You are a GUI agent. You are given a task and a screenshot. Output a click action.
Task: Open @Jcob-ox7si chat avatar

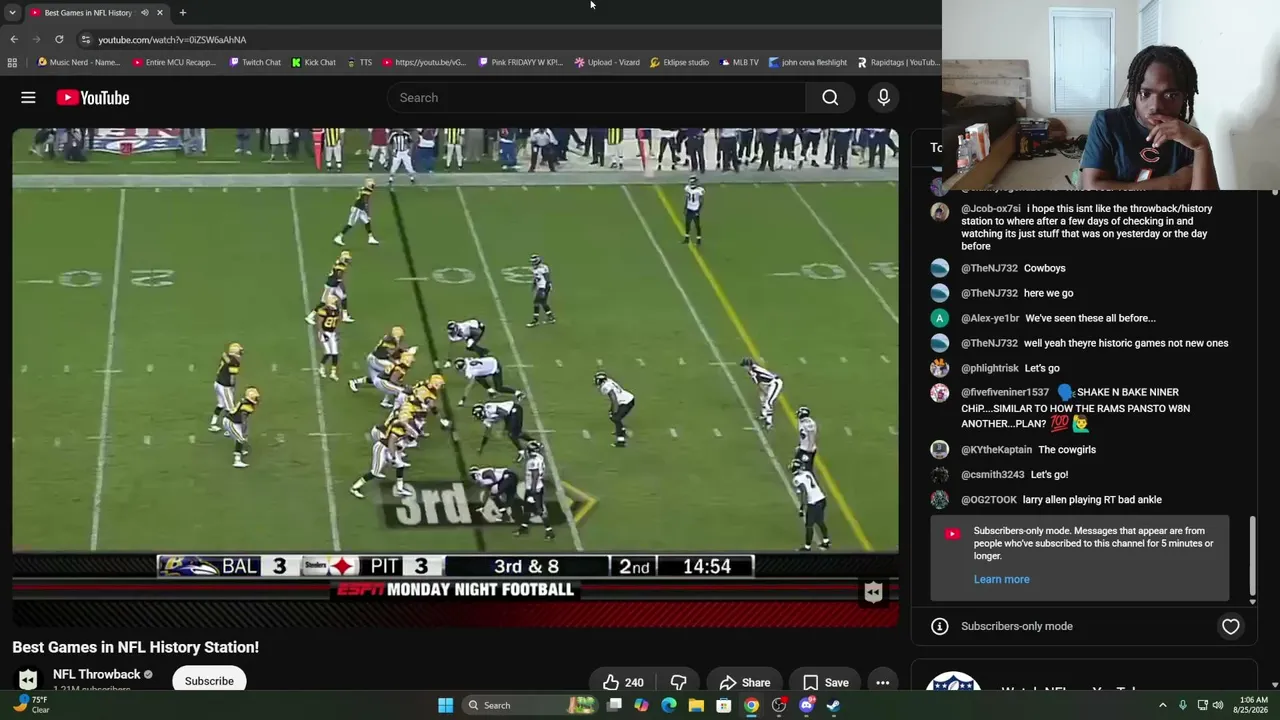pos(939,212)
